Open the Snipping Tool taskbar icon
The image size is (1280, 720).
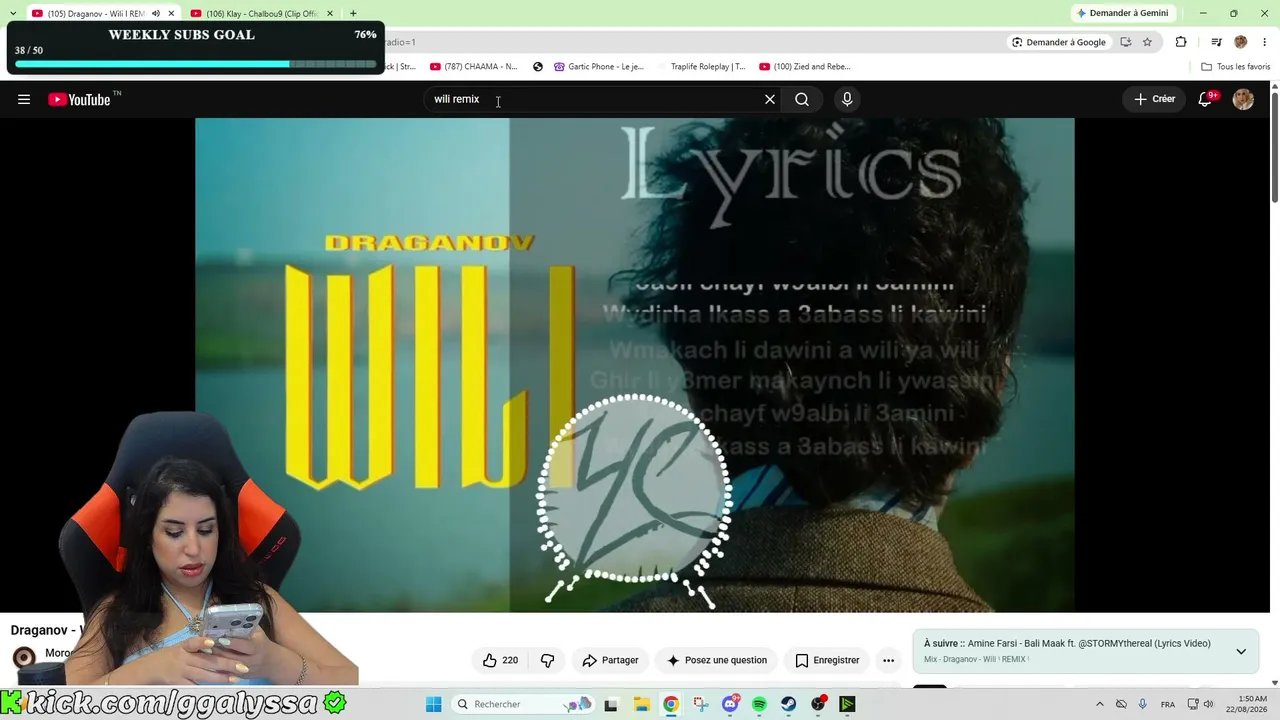[700, 704]
